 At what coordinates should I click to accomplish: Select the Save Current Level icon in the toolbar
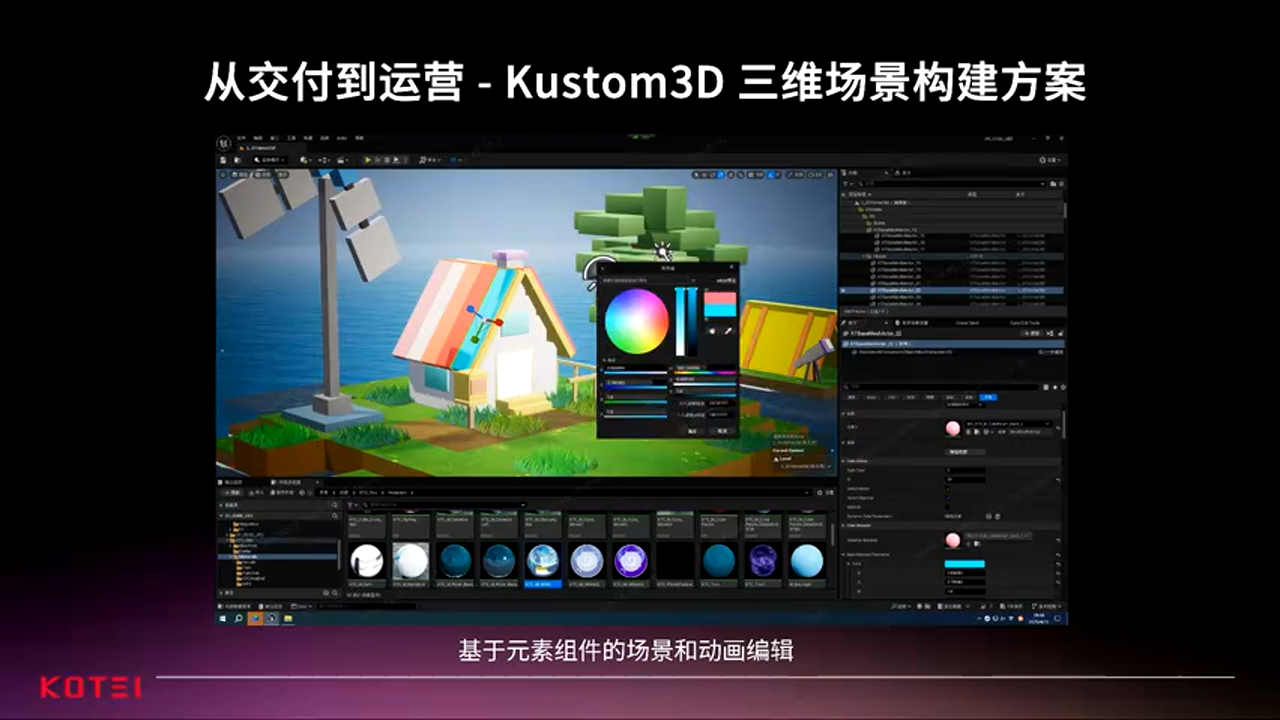[x=224, y=159]
